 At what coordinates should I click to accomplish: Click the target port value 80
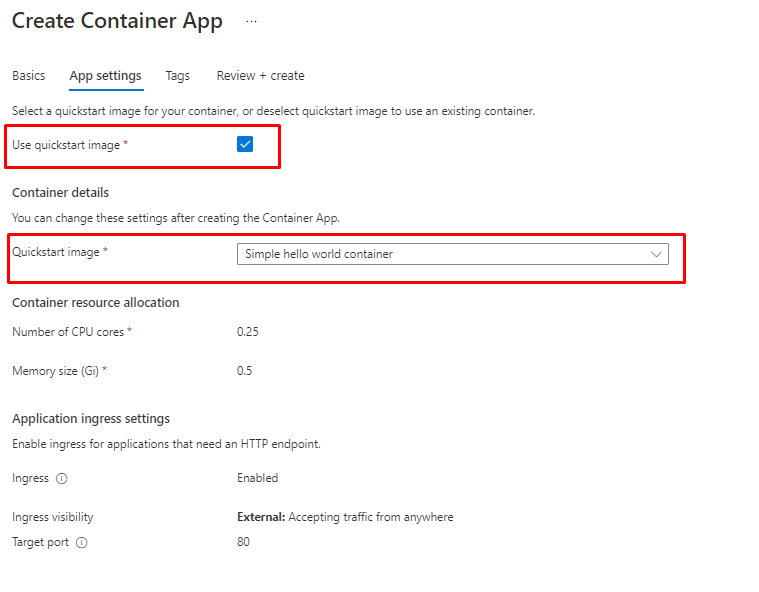[x=243, y=542]
